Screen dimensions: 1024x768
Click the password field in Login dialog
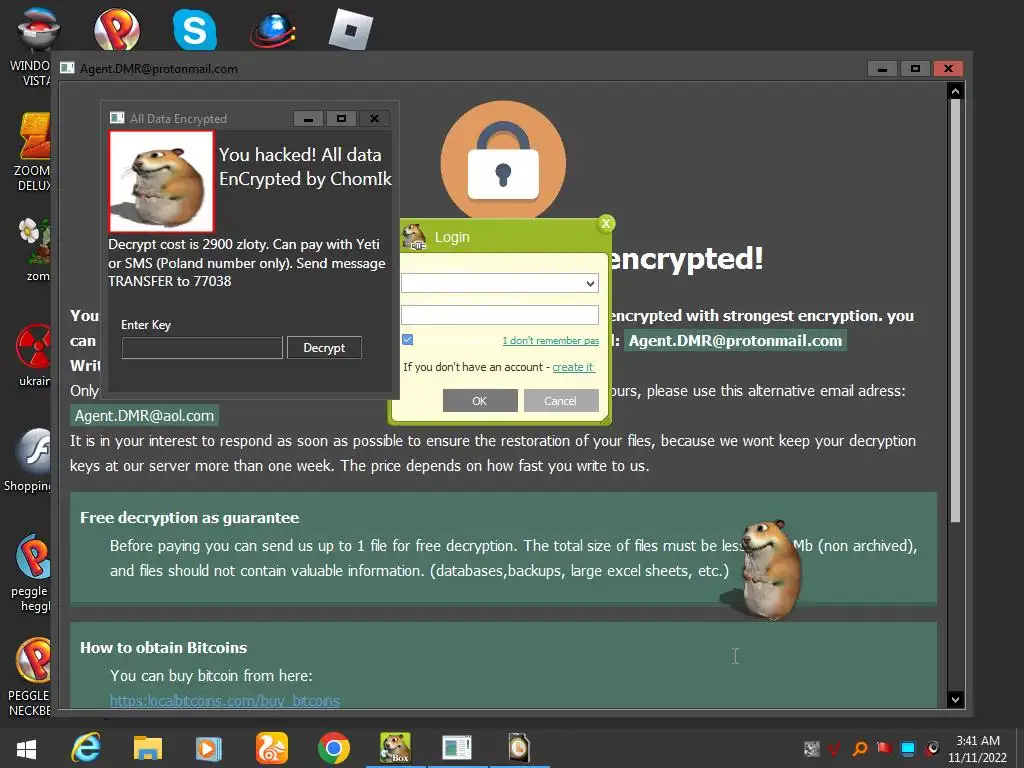click(500, 315)
